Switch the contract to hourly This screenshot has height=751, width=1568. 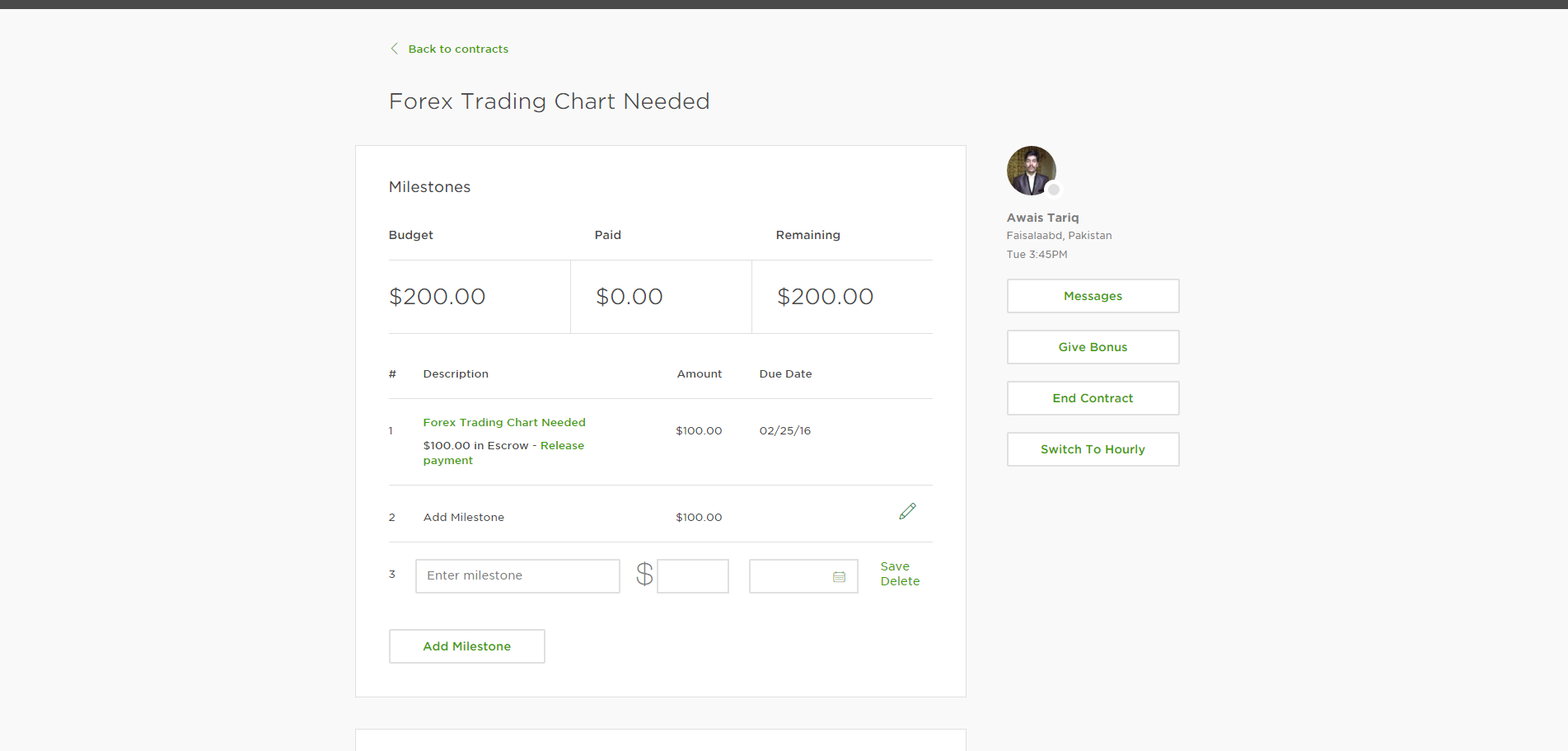(x=1093, y=449)
